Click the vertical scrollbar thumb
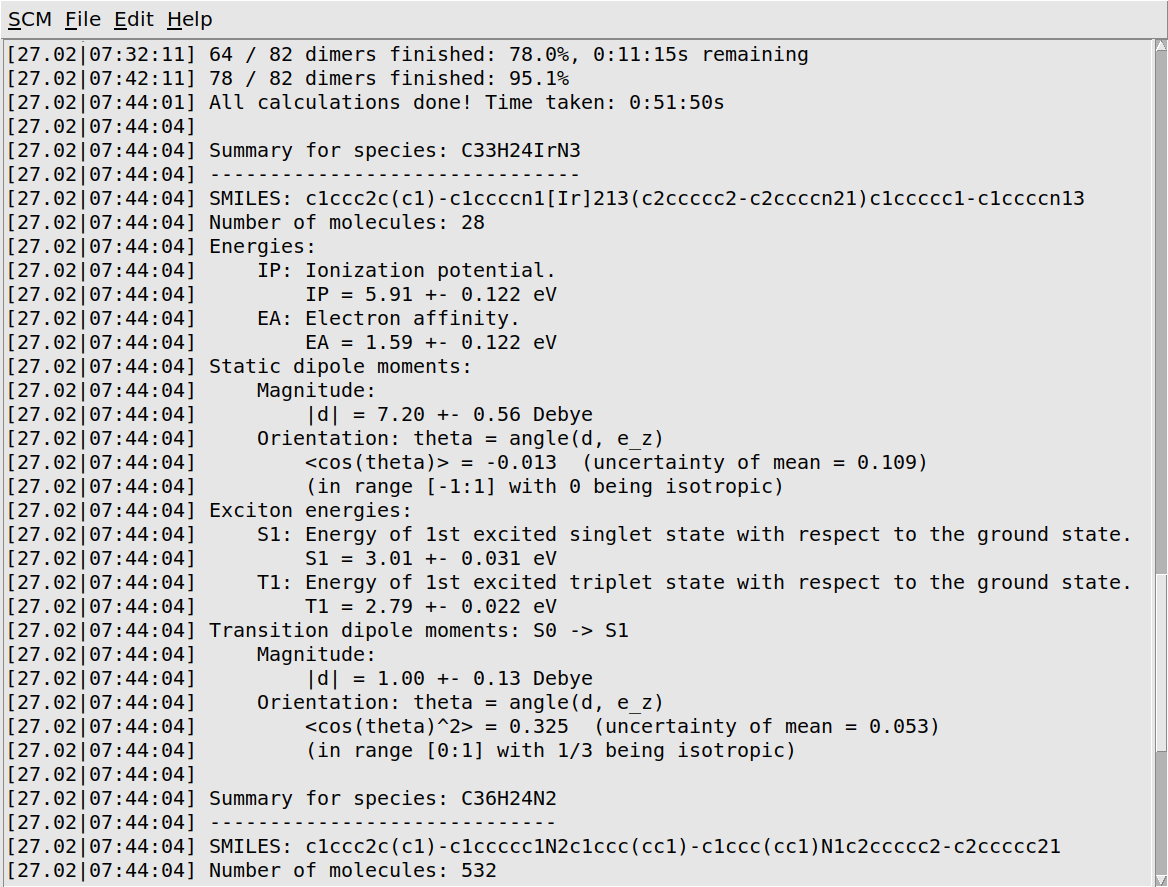The height and width of the screenshot is (887, 1168). point(1159,665)
